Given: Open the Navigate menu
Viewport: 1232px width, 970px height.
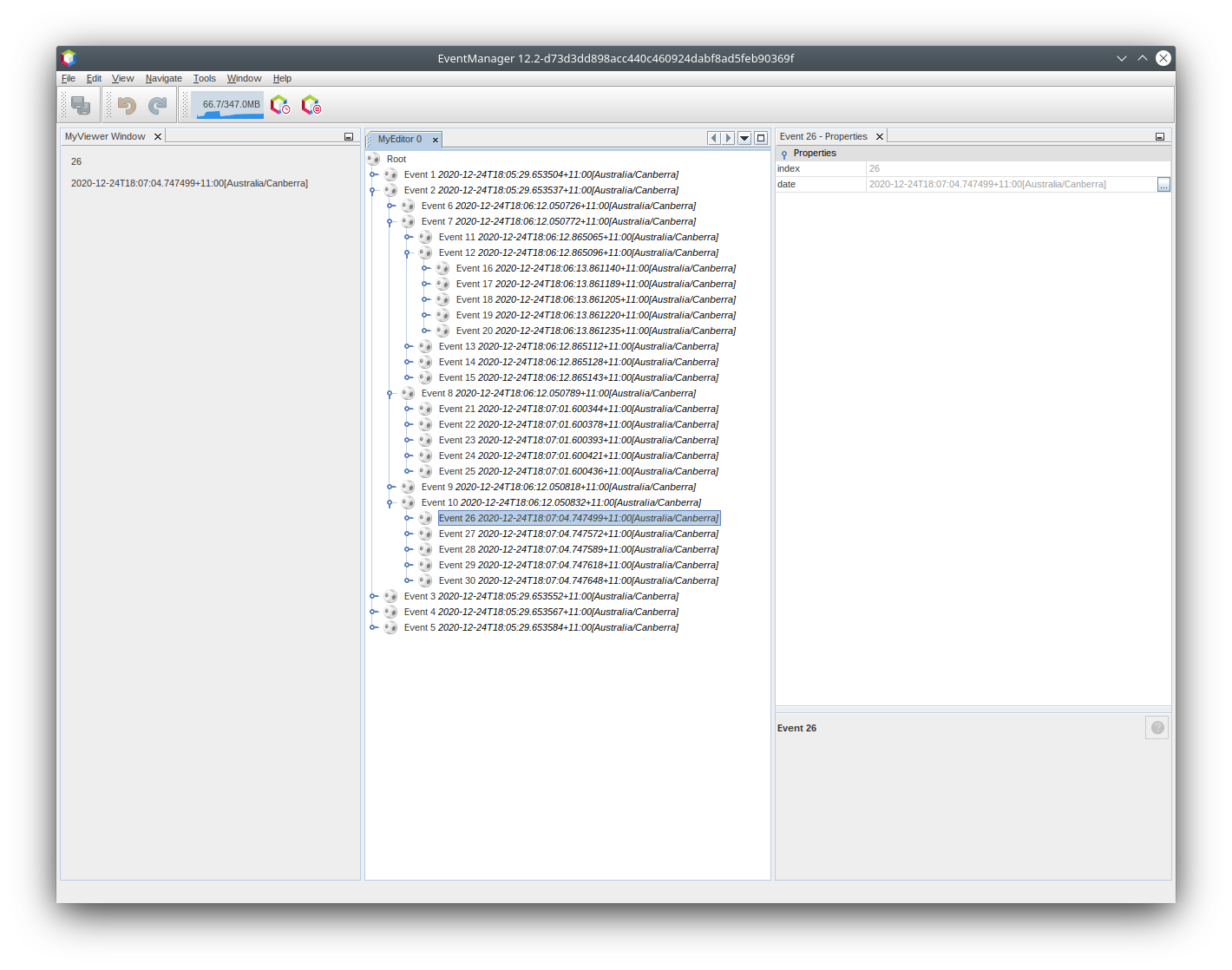Looking at the screenshot, I should (163, 78).
